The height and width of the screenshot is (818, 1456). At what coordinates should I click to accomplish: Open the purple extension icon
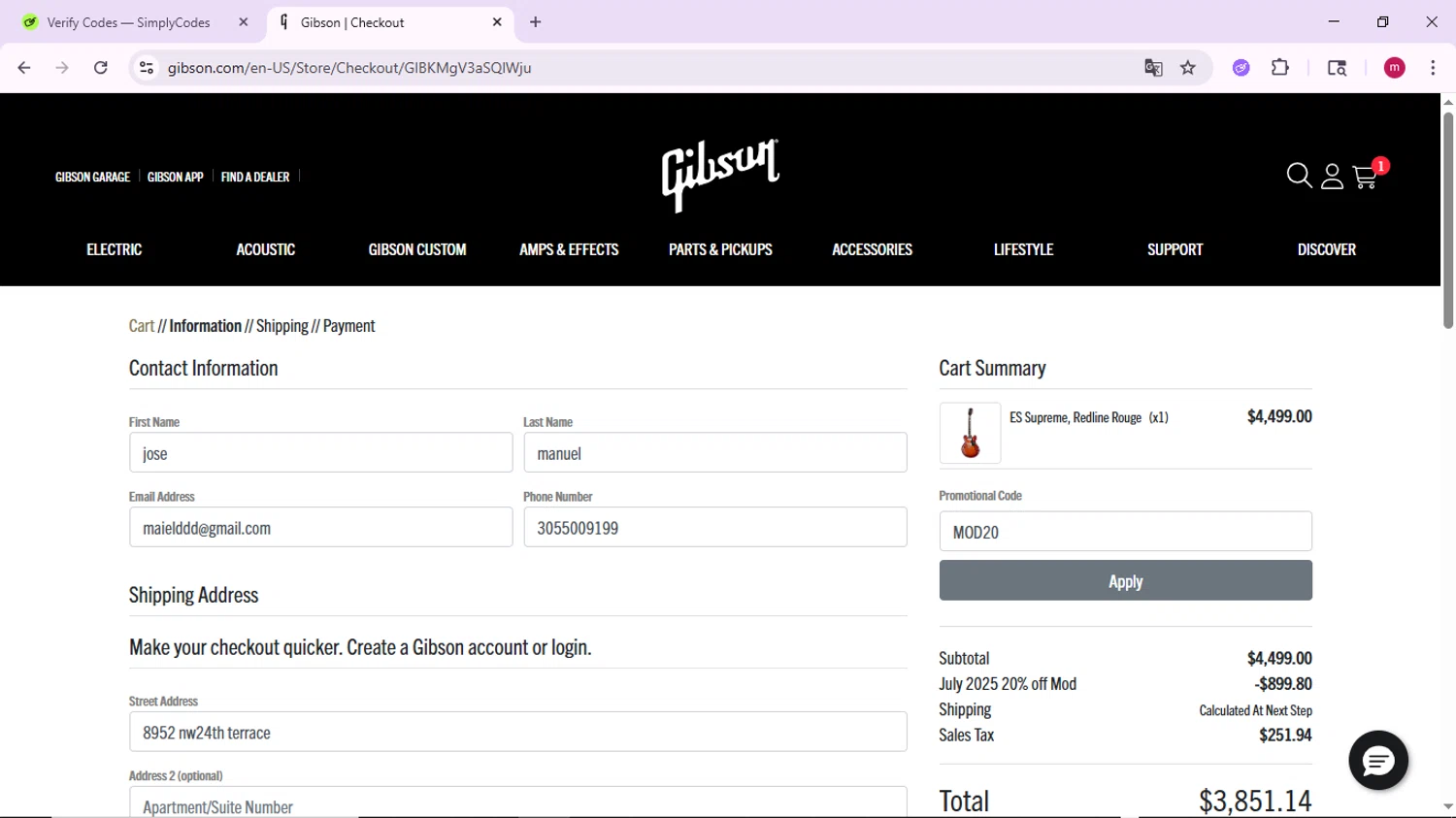coord(1241,68)
